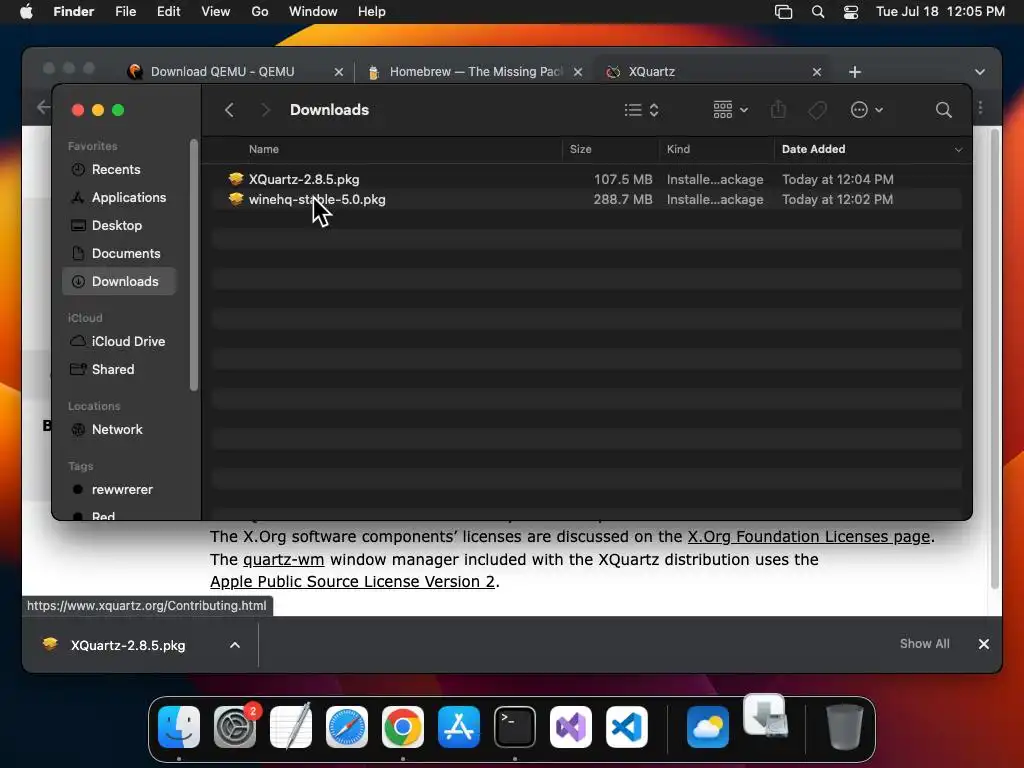Expand download item options chevron
The height and width of the screenshot is (768, 1024).
235,645
